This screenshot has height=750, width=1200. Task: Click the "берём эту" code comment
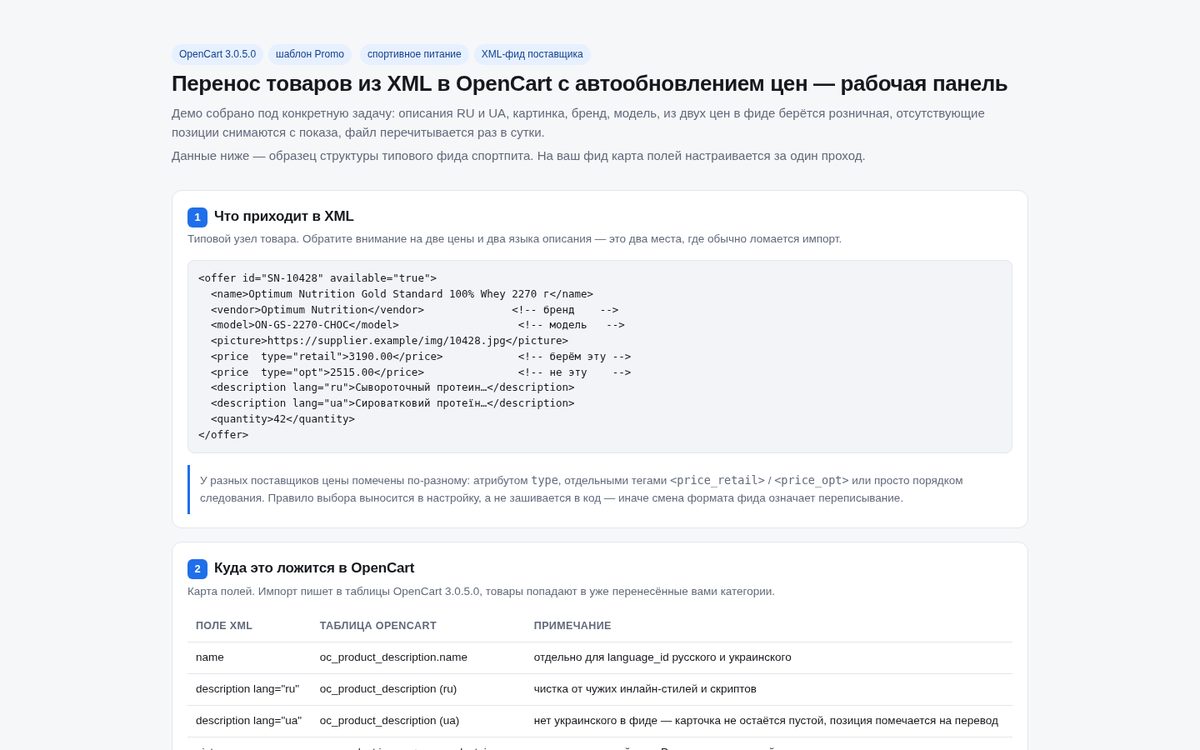[574, 356]
